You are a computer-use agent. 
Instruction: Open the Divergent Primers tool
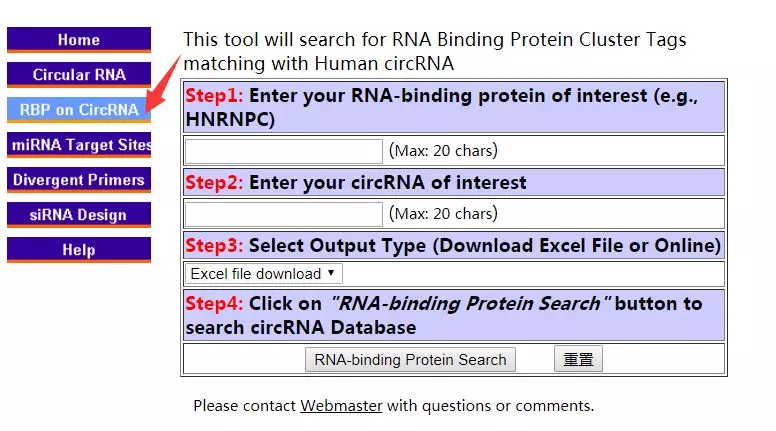(79, 180)
